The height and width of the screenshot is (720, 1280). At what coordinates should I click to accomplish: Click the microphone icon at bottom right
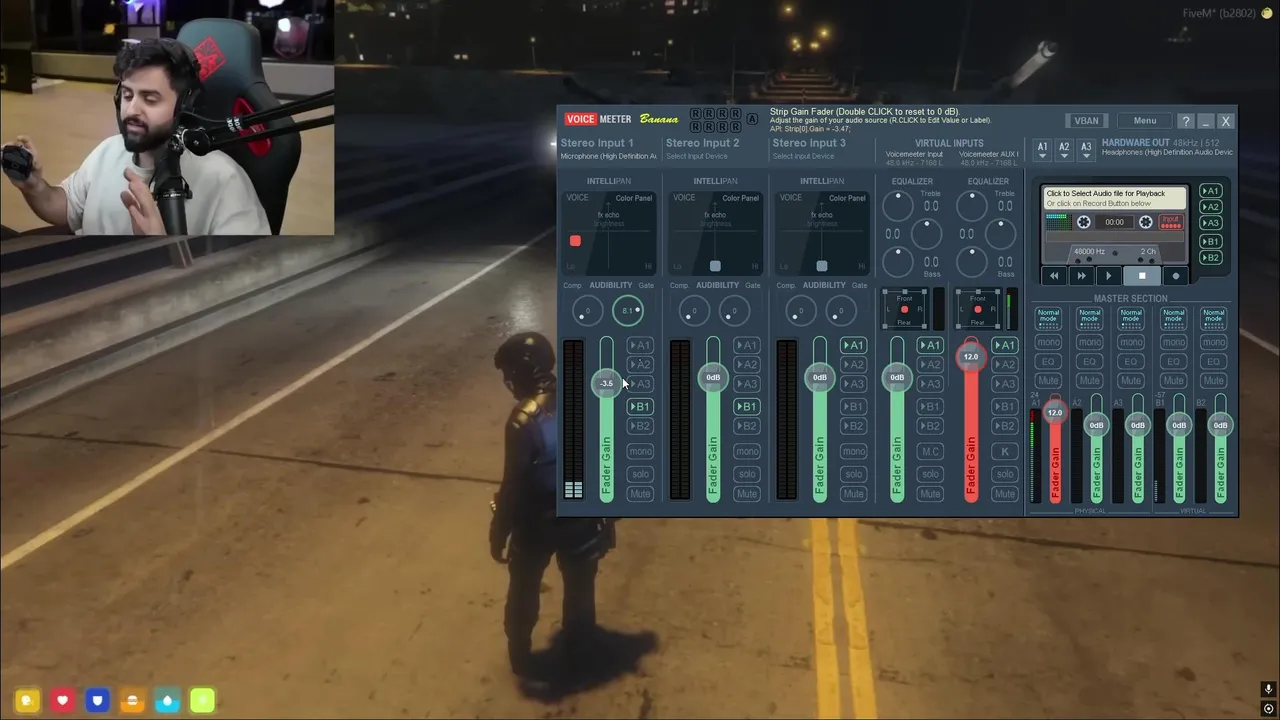(x=1268, y=690)
